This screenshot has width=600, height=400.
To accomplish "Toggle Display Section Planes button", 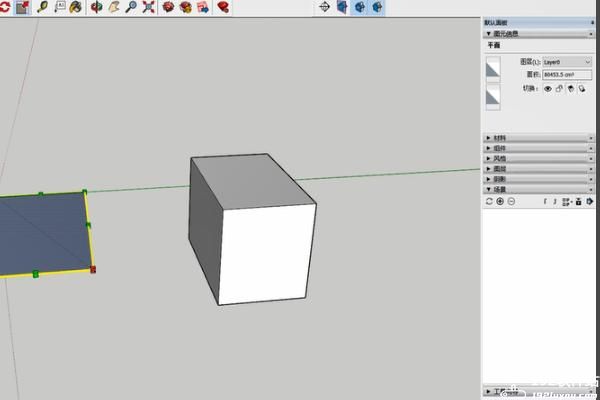I will pyautogui.click(x=342, y=7).
